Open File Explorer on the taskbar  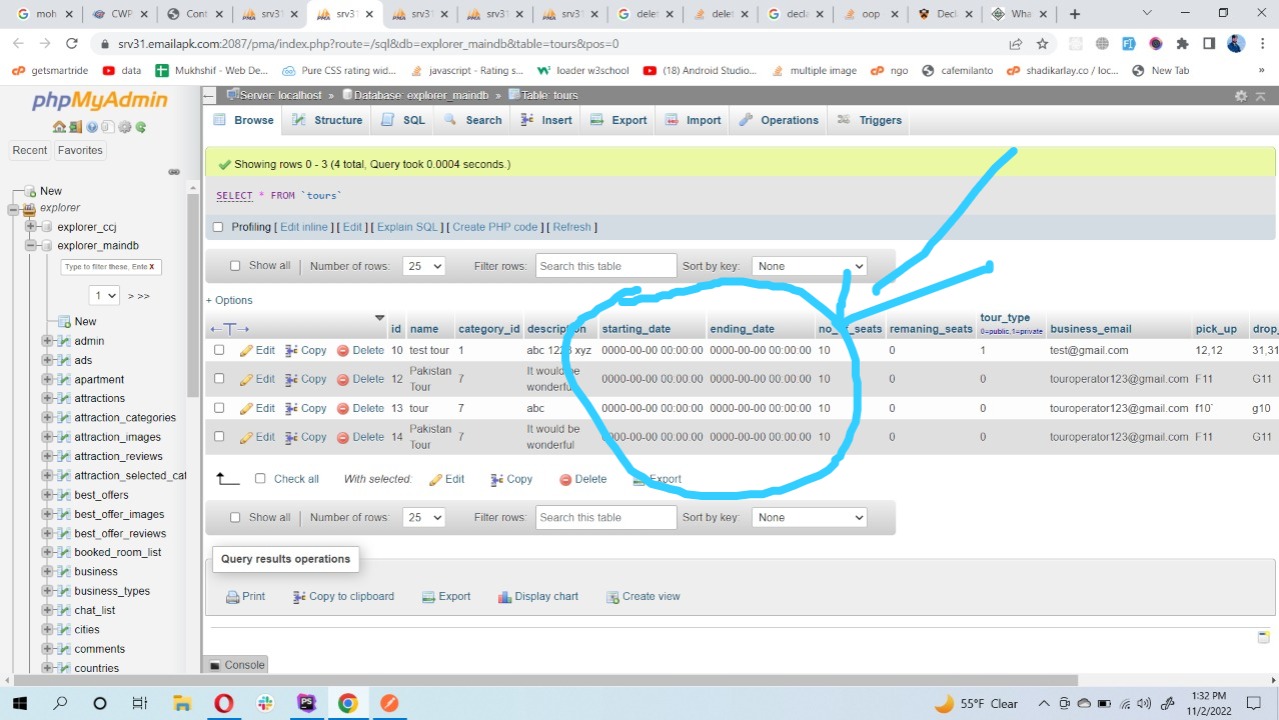(182, 703)
